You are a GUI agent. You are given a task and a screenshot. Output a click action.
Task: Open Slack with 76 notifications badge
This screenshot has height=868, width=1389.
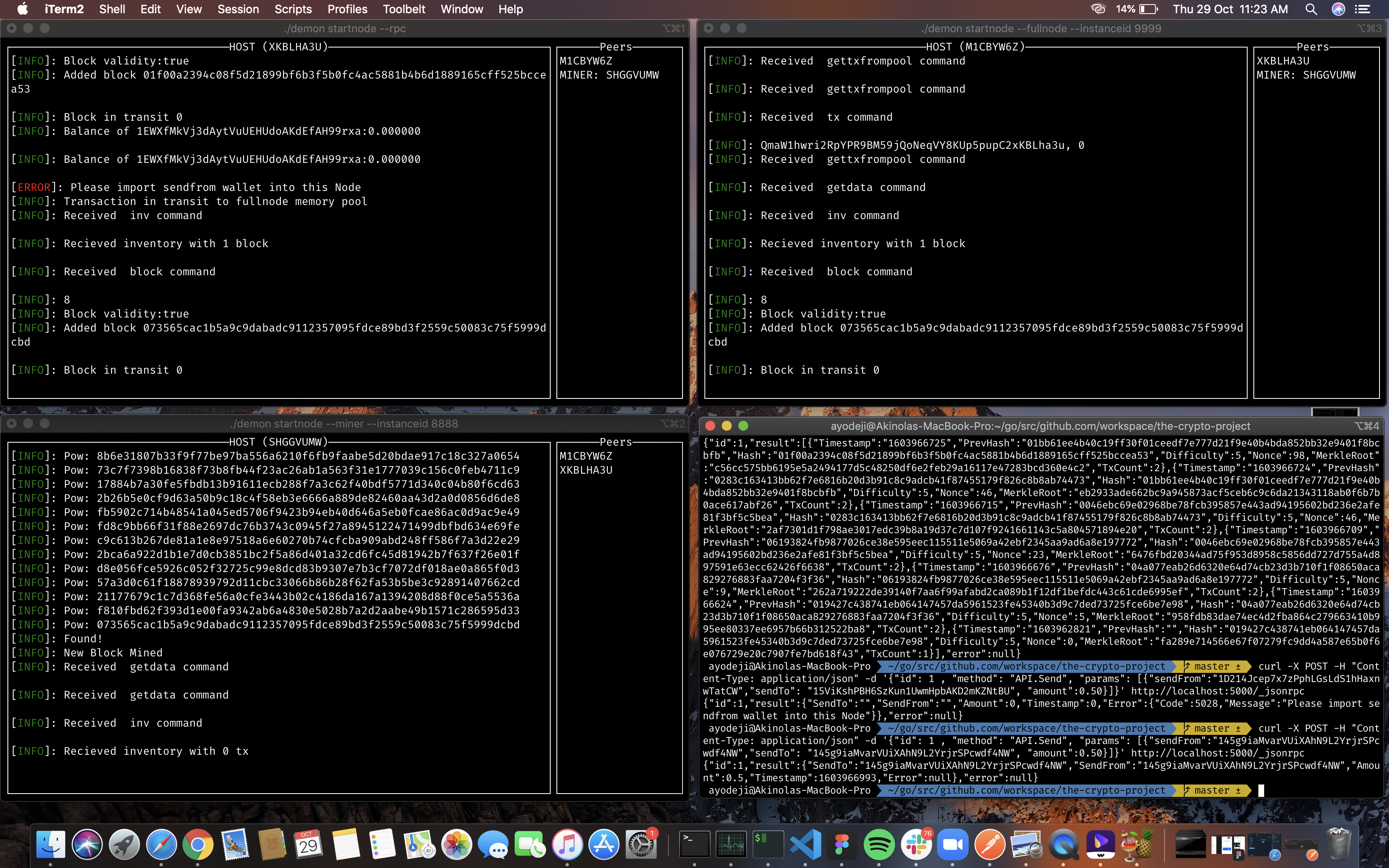click(916, 844)
